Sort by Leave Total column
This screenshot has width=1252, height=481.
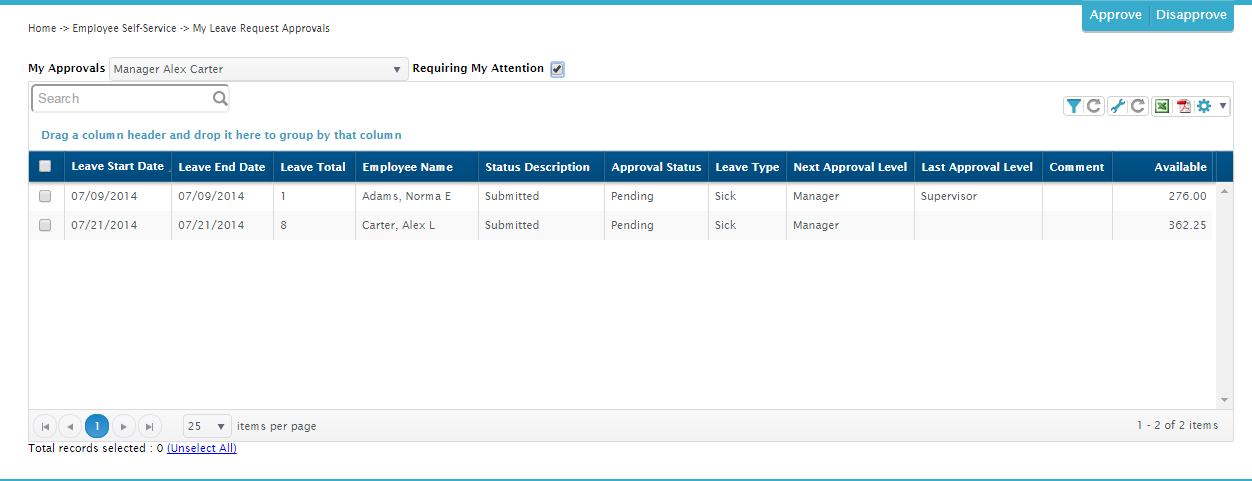tap(313, 167)
